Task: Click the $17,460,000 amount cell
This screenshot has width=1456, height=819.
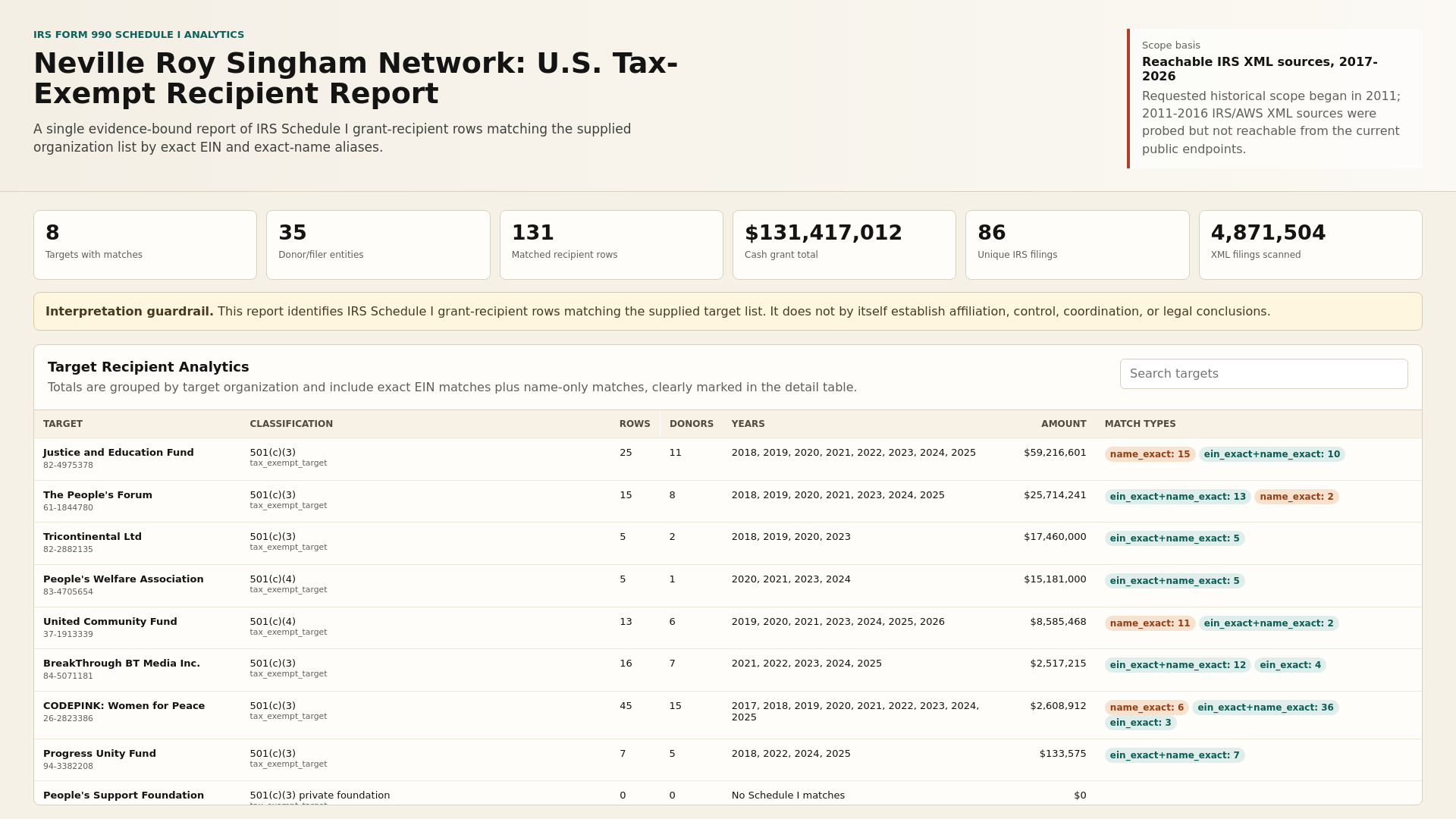Action: pos(1055,537)
